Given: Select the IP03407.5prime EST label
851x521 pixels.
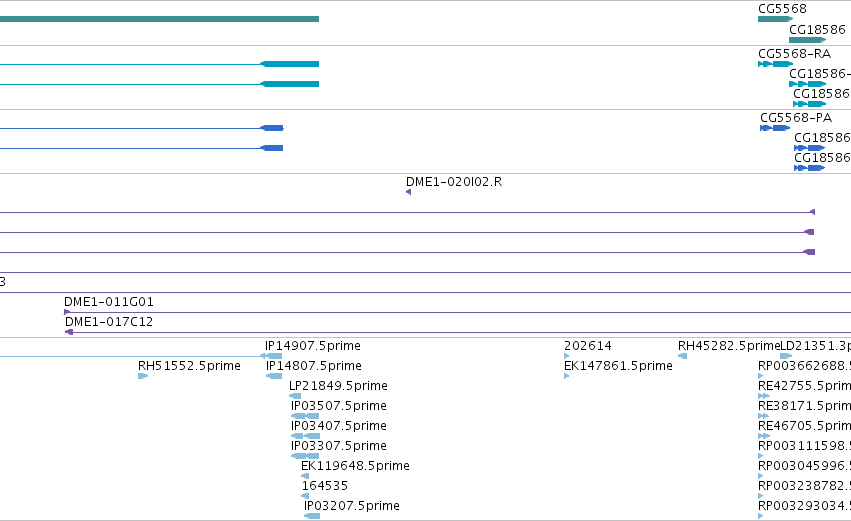Looking at the screenshot, I should [x=339, y=426].
